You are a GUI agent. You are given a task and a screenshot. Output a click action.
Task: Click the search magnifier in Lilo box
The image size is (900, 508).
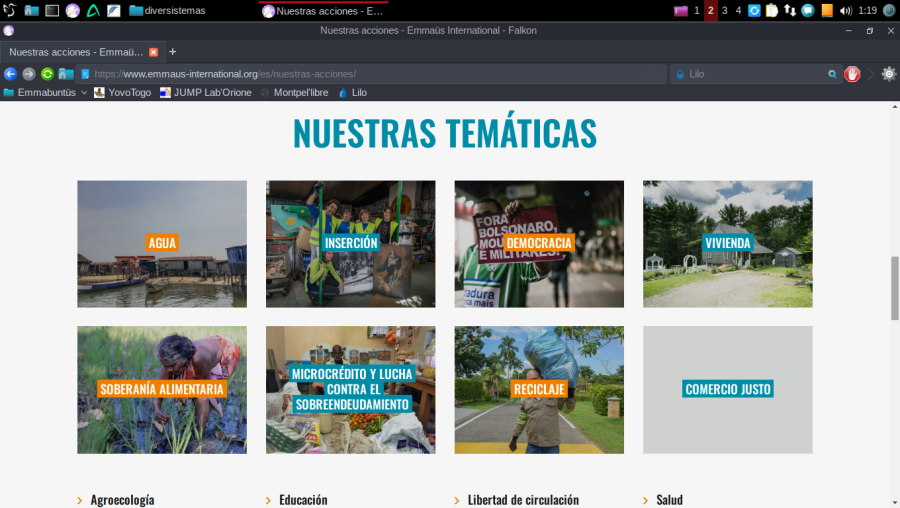pos(832,74)
